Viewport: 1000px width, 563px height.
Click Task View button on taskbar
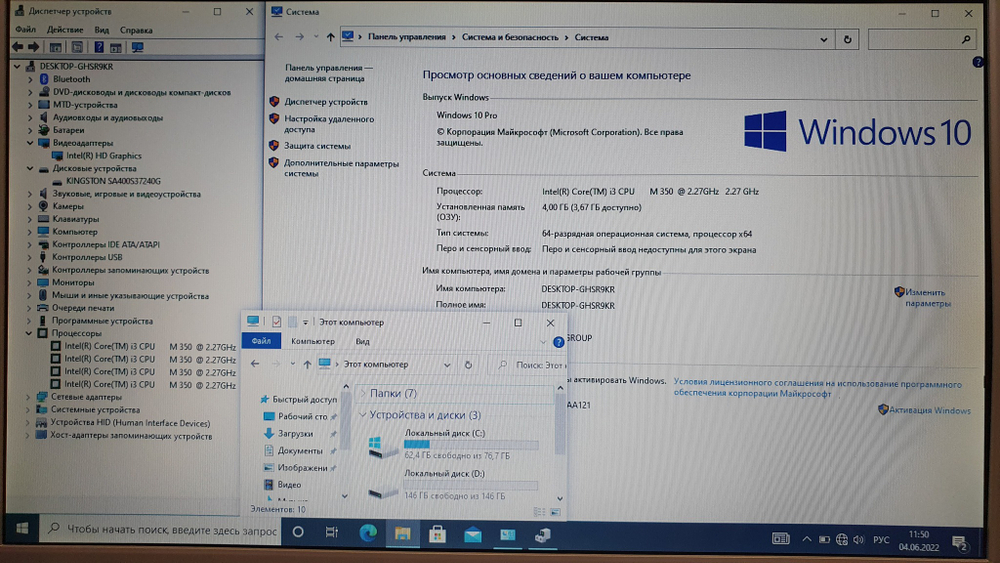[x=332, y=532]
